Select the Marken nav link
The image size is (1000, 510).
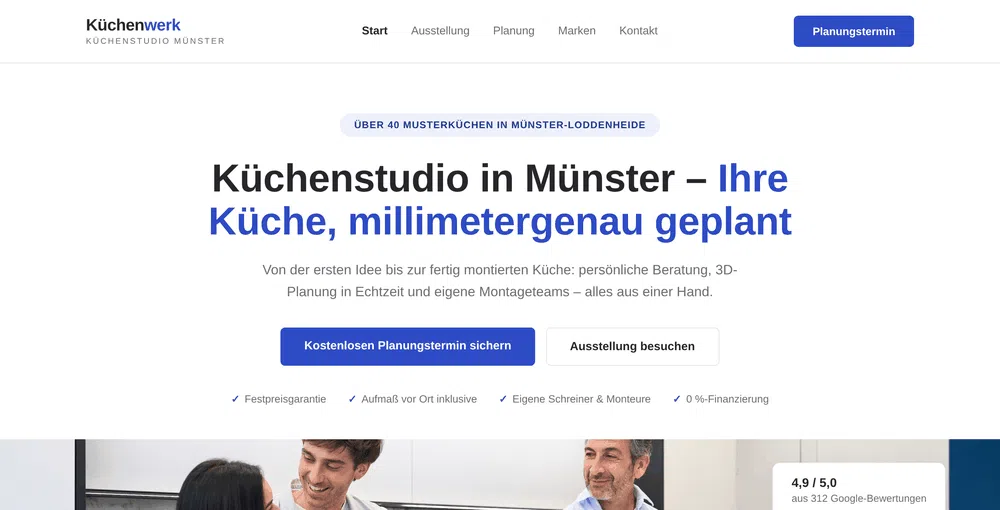point(577,31)
